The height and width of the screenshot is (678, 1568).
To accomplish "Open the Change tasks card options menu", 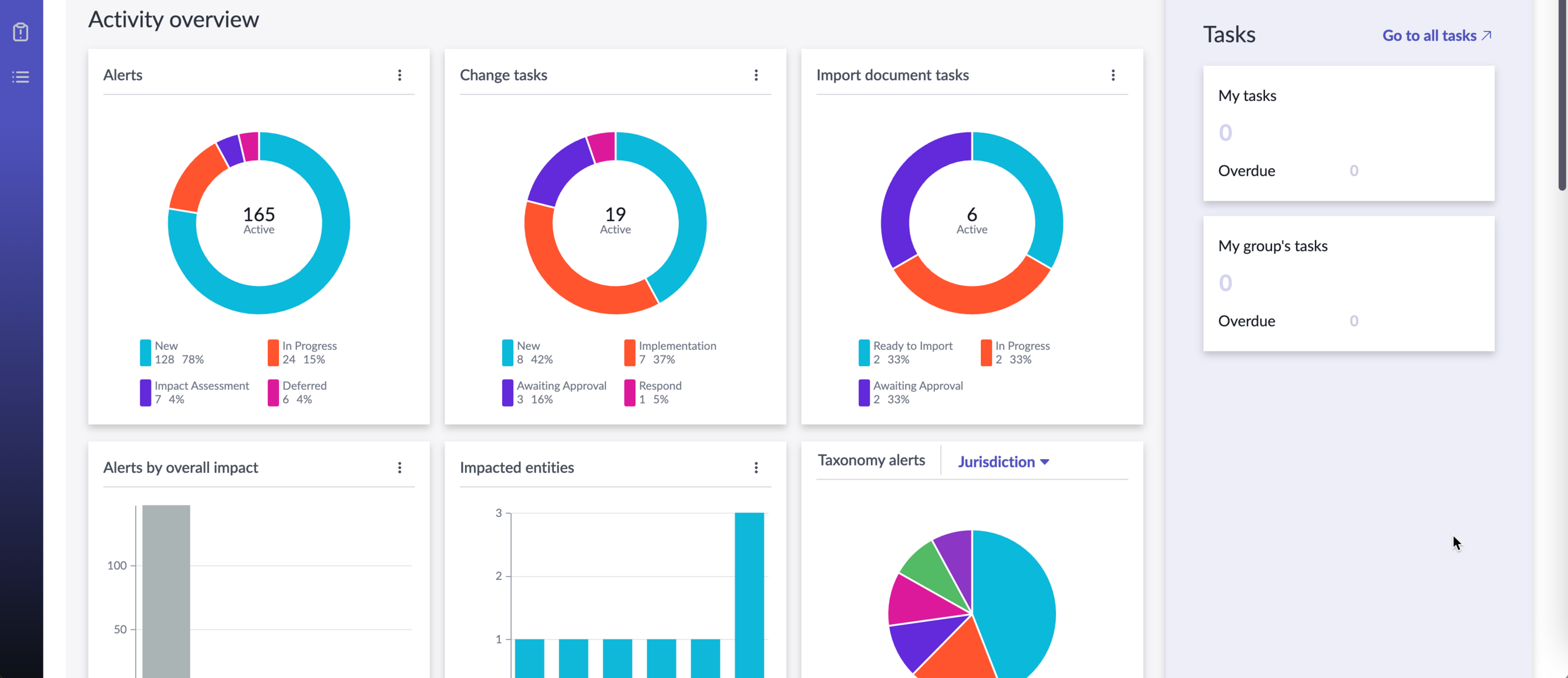I will click(756, 75).
